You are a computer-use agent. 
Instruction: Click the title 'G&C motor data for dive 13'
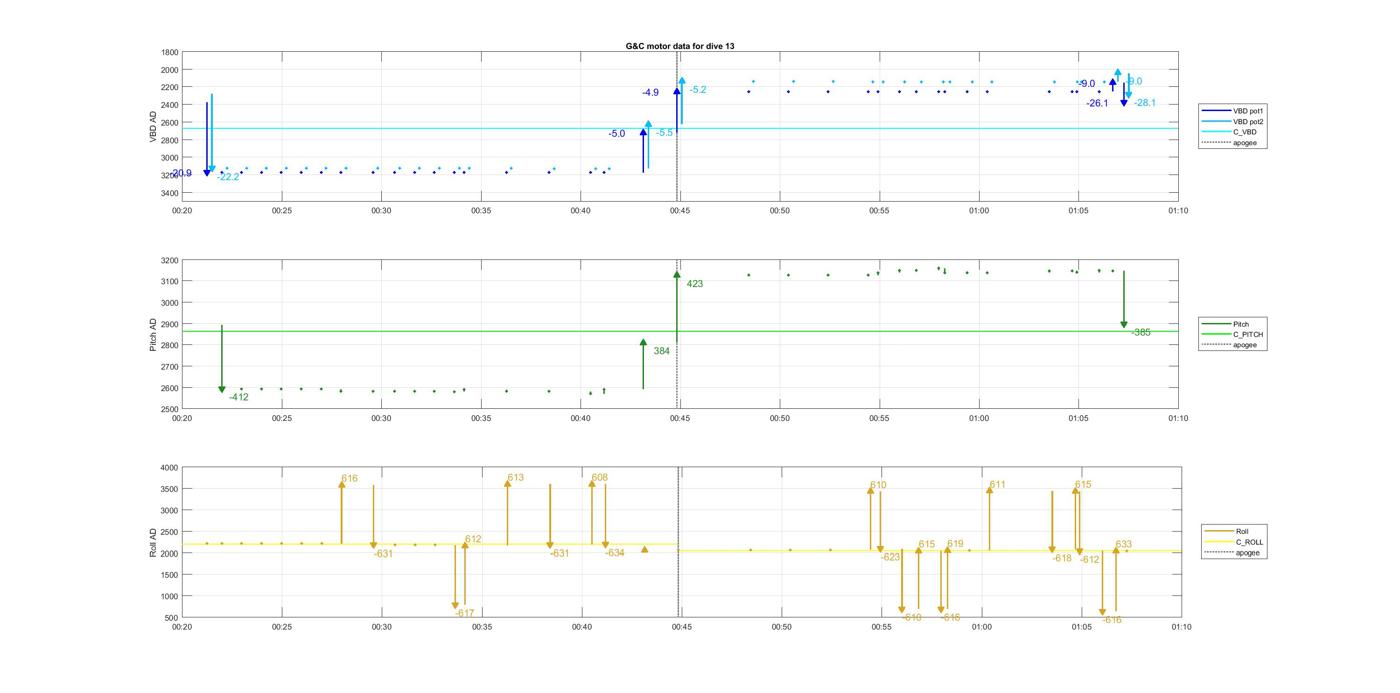pos(680,46)
